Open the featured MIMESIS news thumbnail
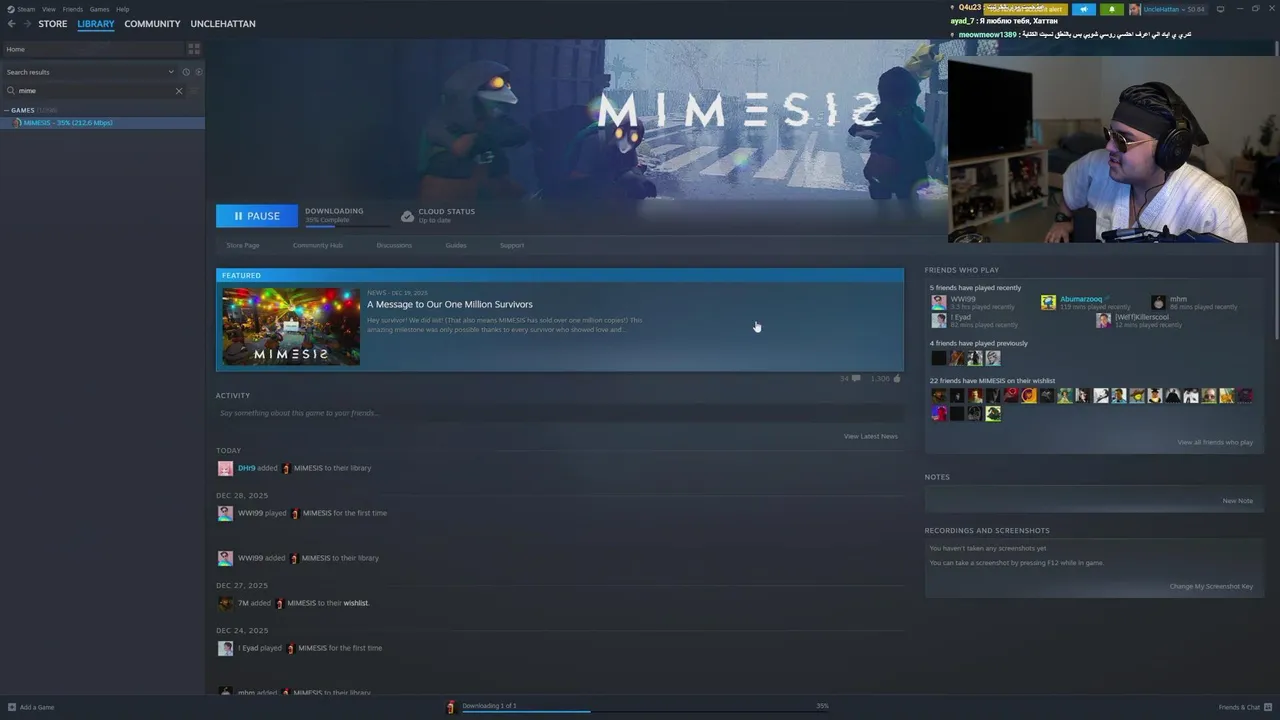This screenshot has width=1280, height=720. tap(291, 327)
